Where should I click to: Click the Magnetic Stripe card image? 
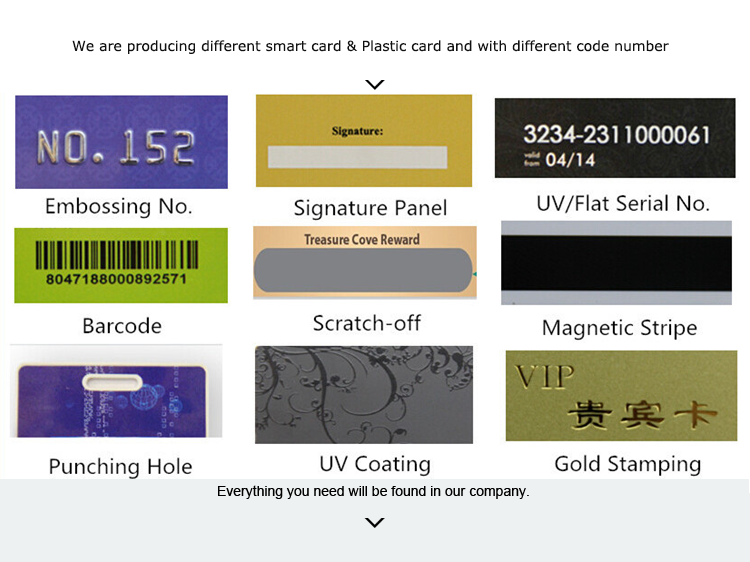point(617,263)
